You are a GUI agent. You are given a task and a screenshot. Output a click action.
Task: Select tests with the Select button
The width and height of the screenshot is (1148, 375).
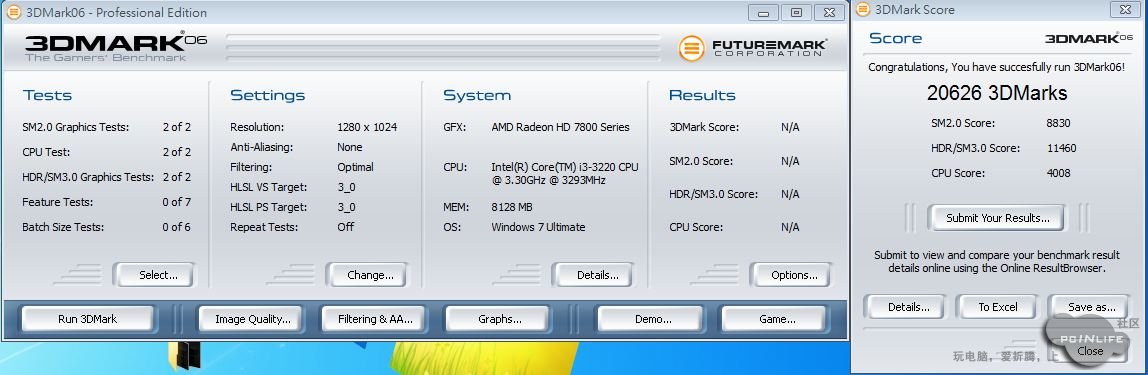click(158, 275)
